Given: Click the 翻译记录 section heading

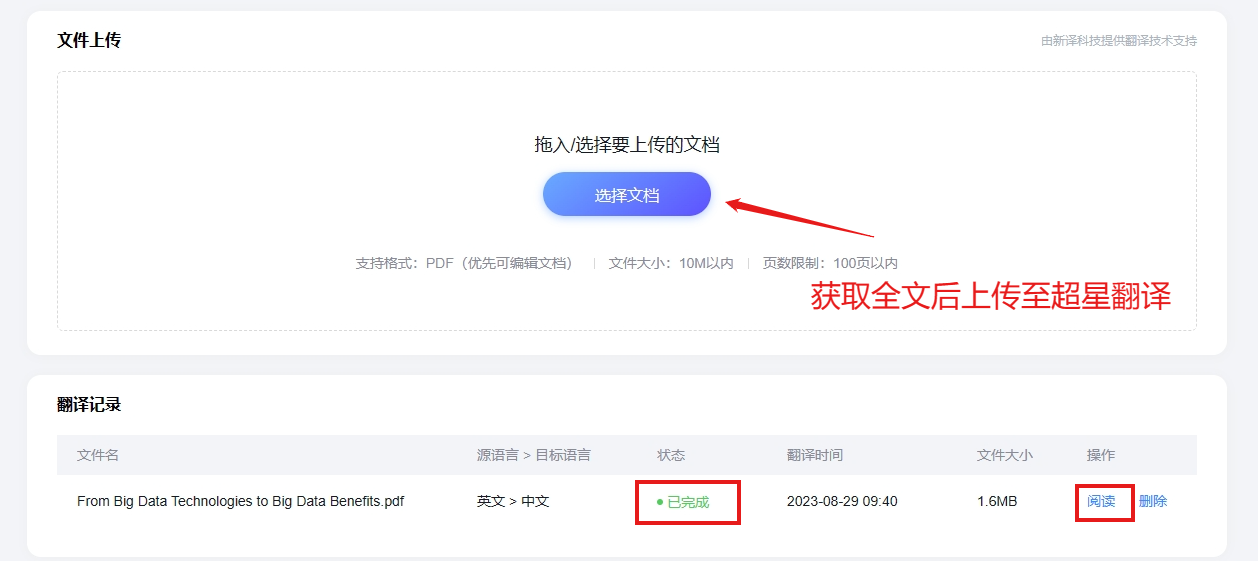Looking at the screenshot, I should [89, 404].
